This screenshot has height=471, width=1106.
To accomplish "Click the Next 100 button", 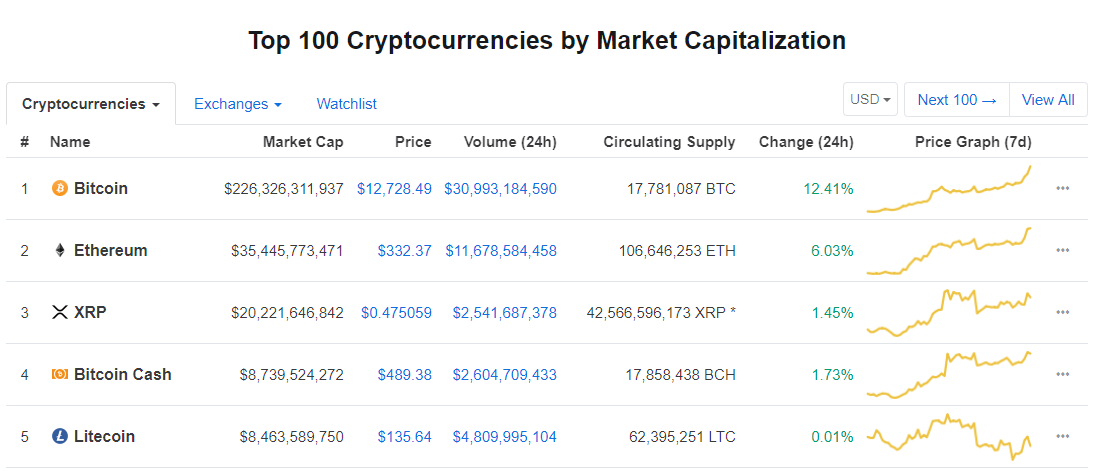I will pyautogui.click(x=956, y=100).
